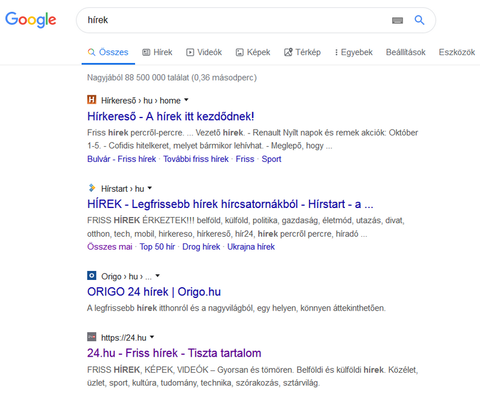Open the Ukrajna hírek sitelink

(251, 247)
